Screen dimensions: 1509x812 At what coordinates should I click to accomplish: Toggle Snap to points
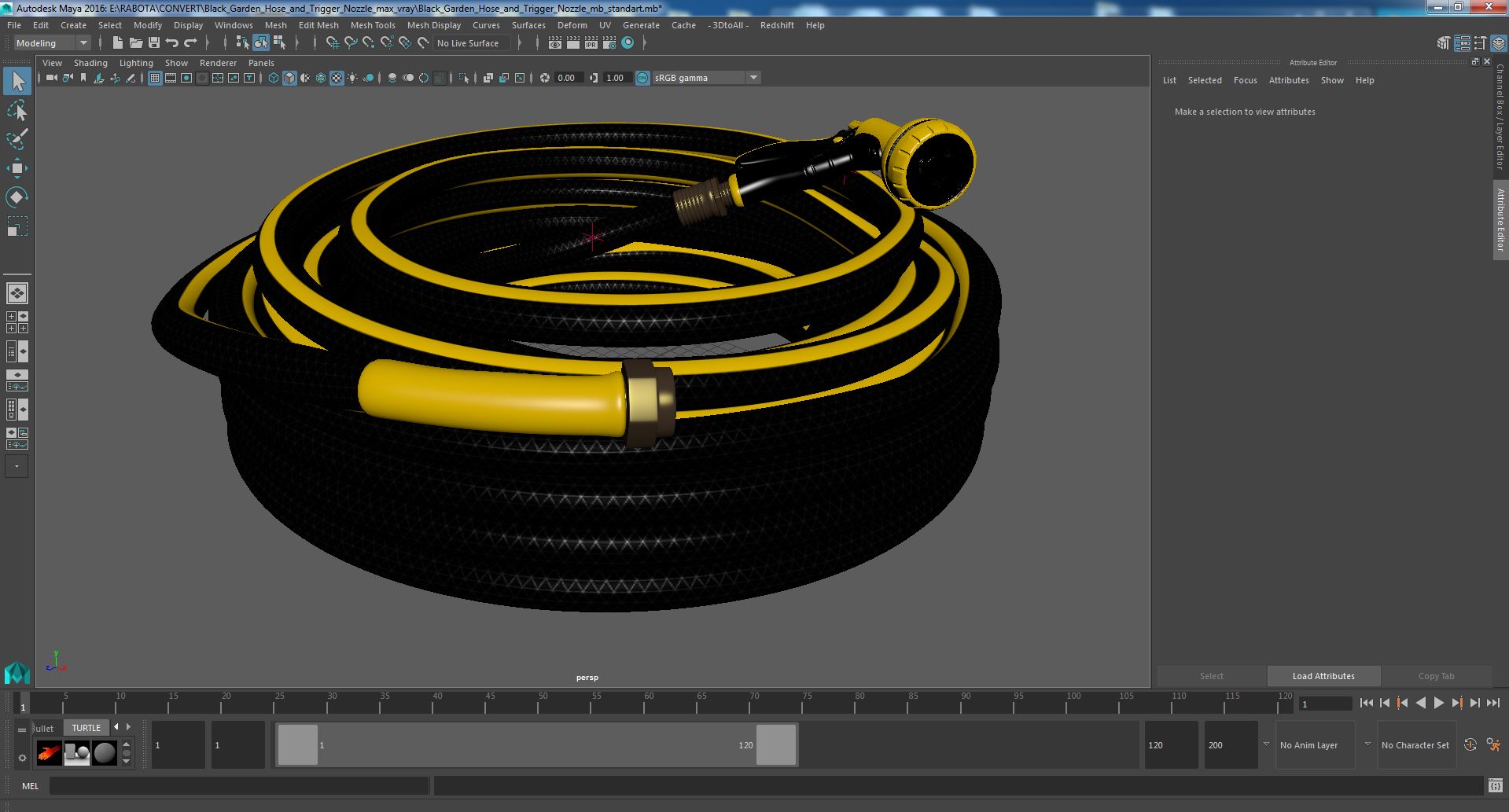point(369,43)
